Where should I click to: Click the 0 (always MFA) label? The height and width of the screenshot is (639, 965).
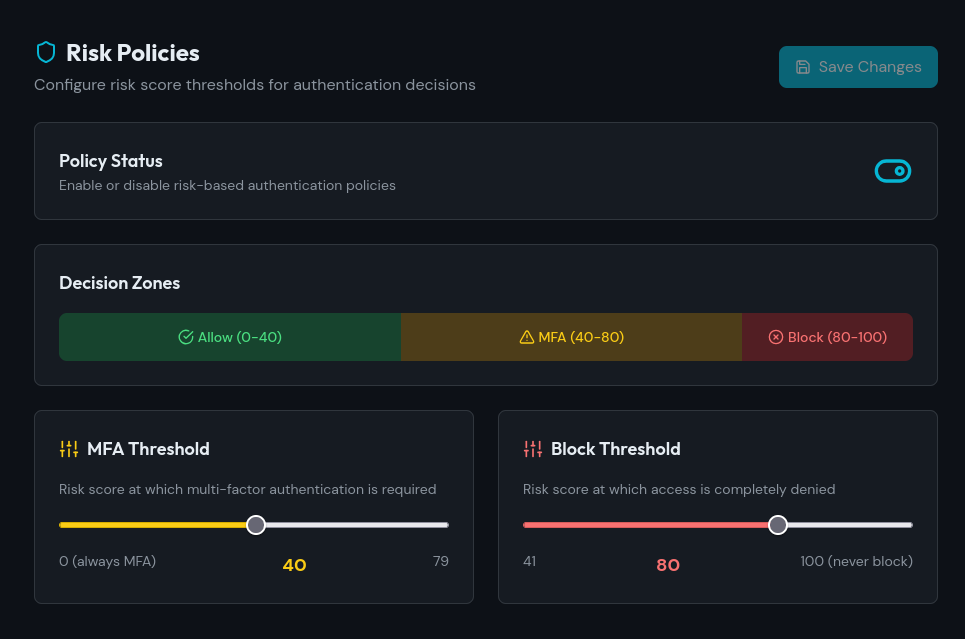pos(107,561)
